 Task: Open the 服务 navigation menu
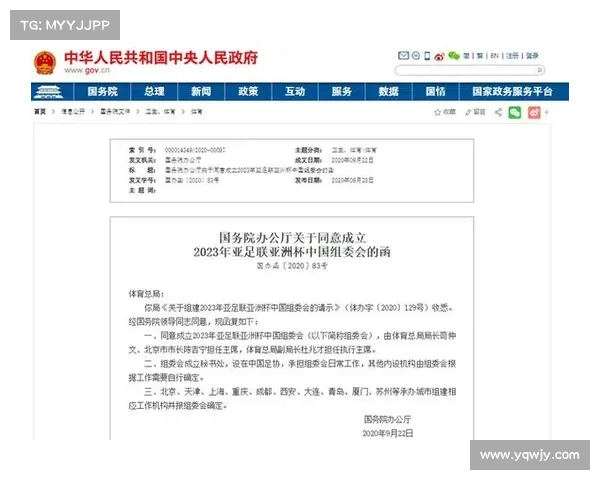[342, 91]
